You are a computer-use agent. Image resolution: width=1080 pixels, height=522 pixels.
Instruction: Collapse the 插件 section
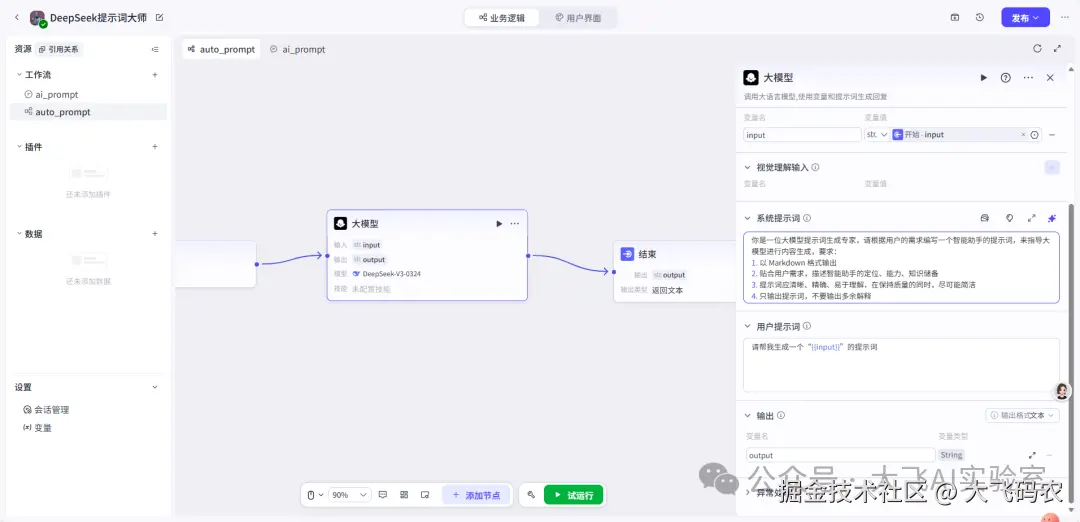19,147
